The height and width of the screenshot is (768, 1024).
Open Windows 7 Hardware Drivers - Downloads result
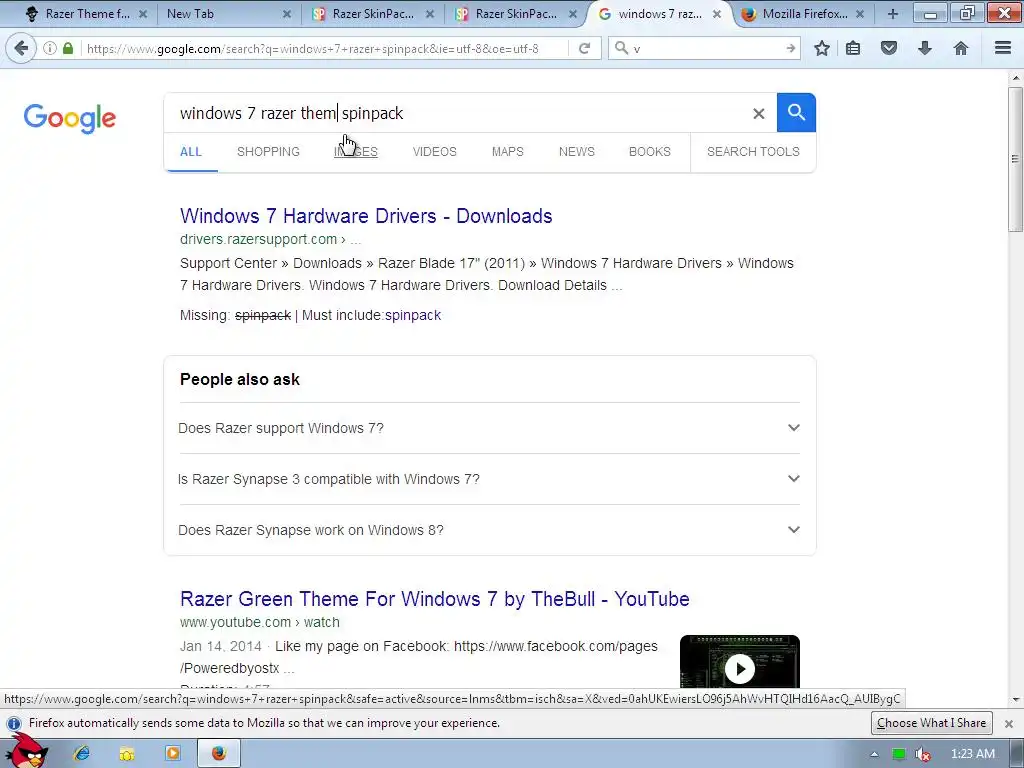click(366, 216)
